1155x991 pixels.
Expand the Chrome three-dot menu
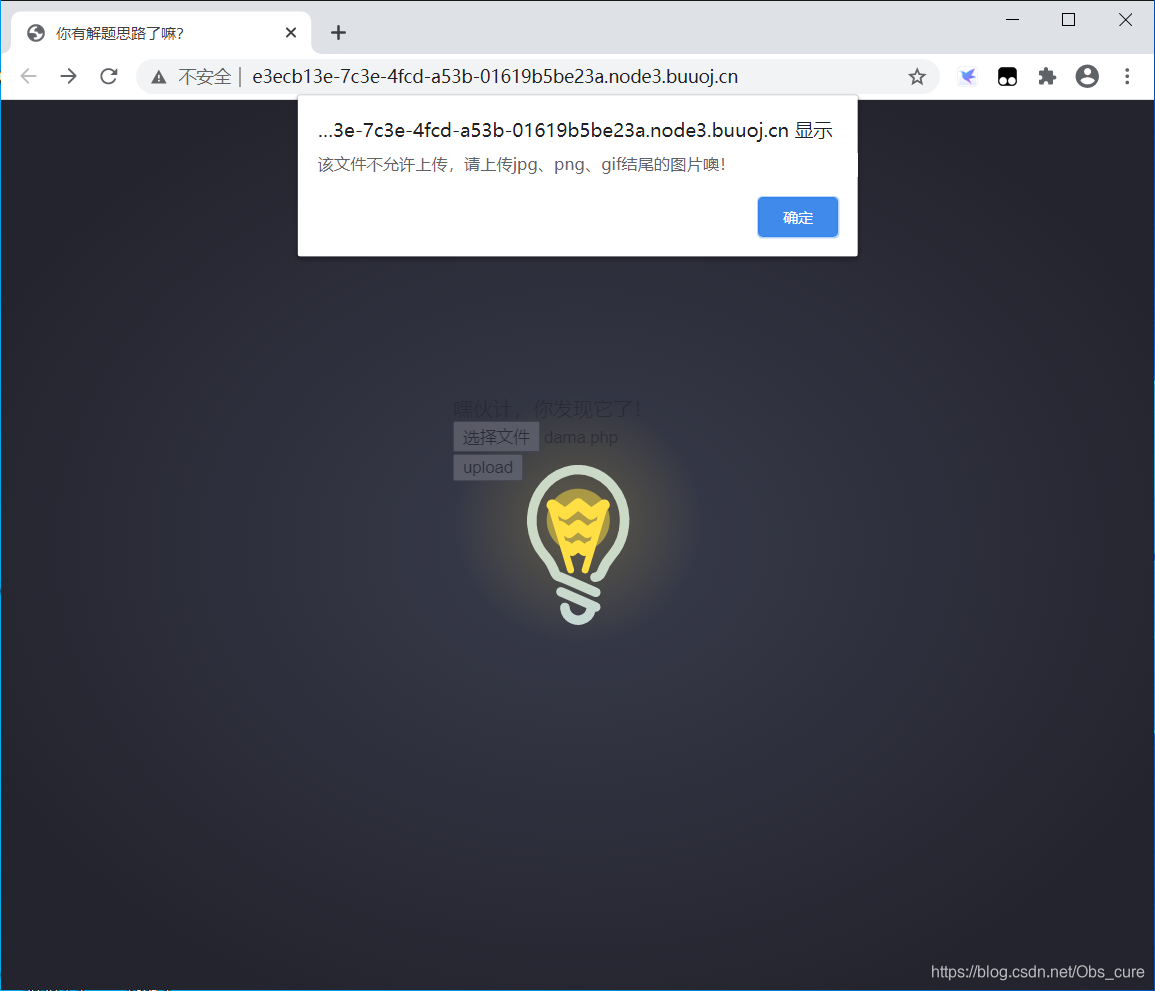point(1127,77)
